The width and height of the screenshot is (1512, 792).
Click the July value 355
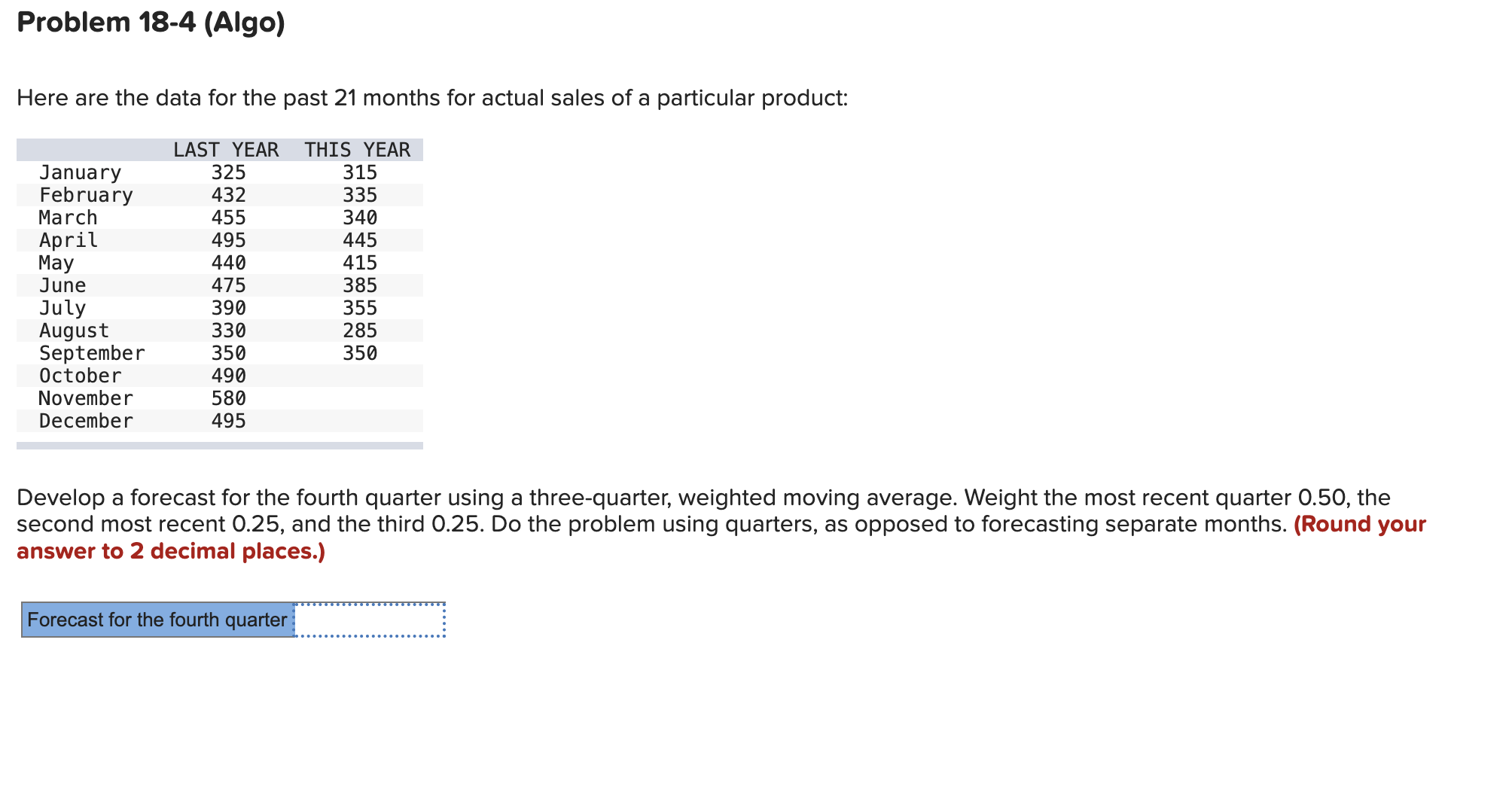coord(361,307)
